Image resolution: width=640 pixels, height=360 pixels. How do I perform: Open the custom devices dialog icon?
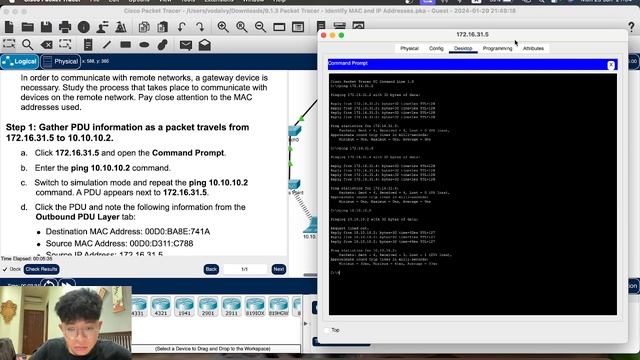tap(298, 27)
